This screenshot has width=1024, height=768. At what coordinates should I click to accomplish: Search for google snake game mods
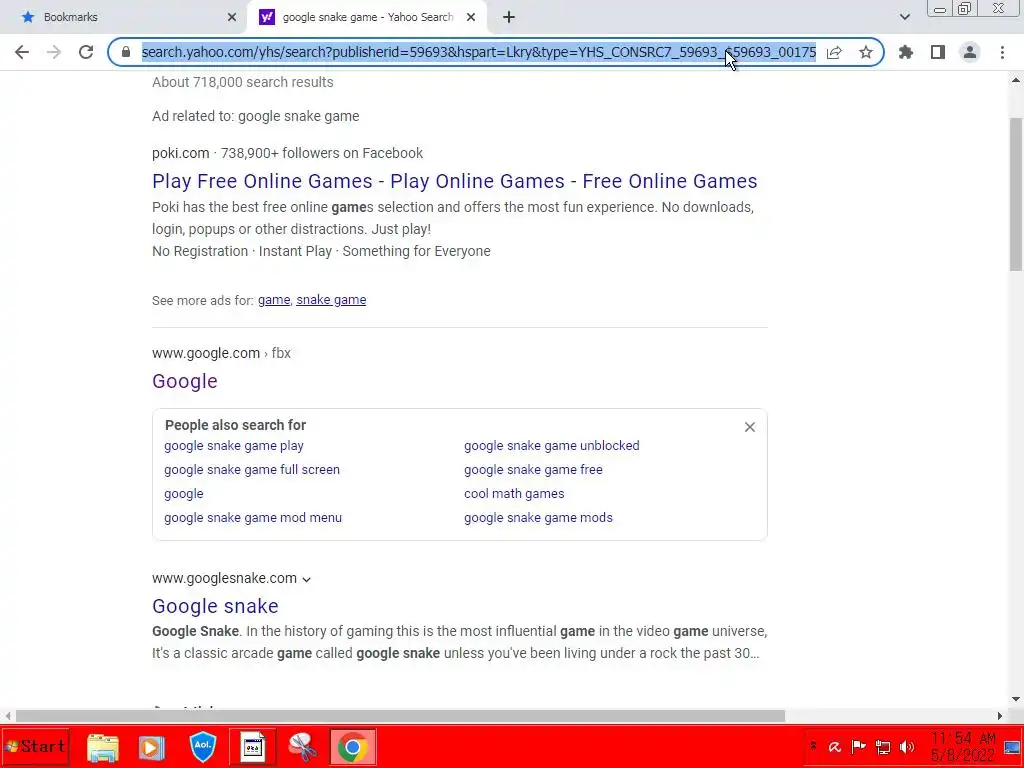tap(538, 517)
